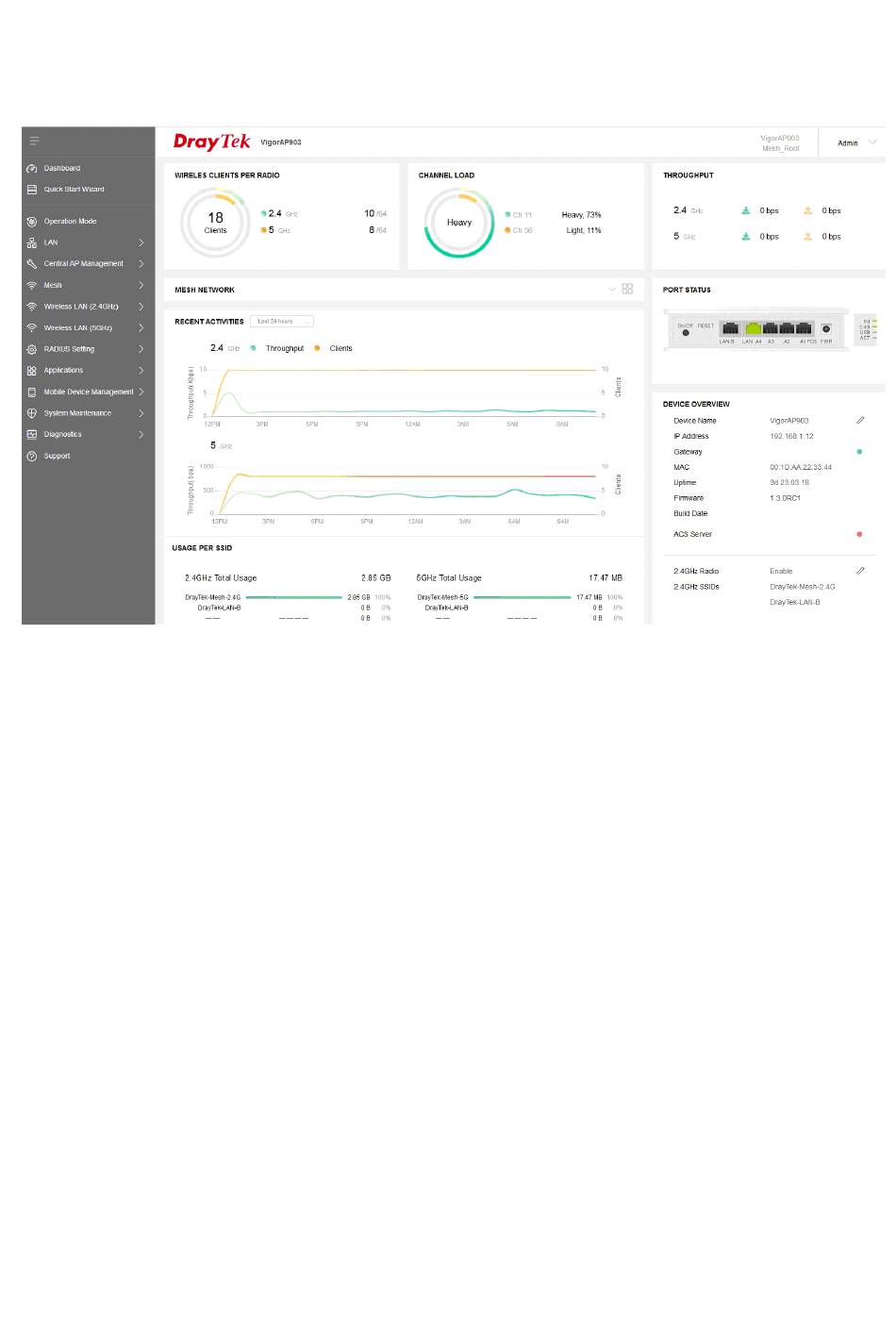Click the Quick Start Wizard icon
The height and width of the screenshot is (1318, 896).
[32, 190]
